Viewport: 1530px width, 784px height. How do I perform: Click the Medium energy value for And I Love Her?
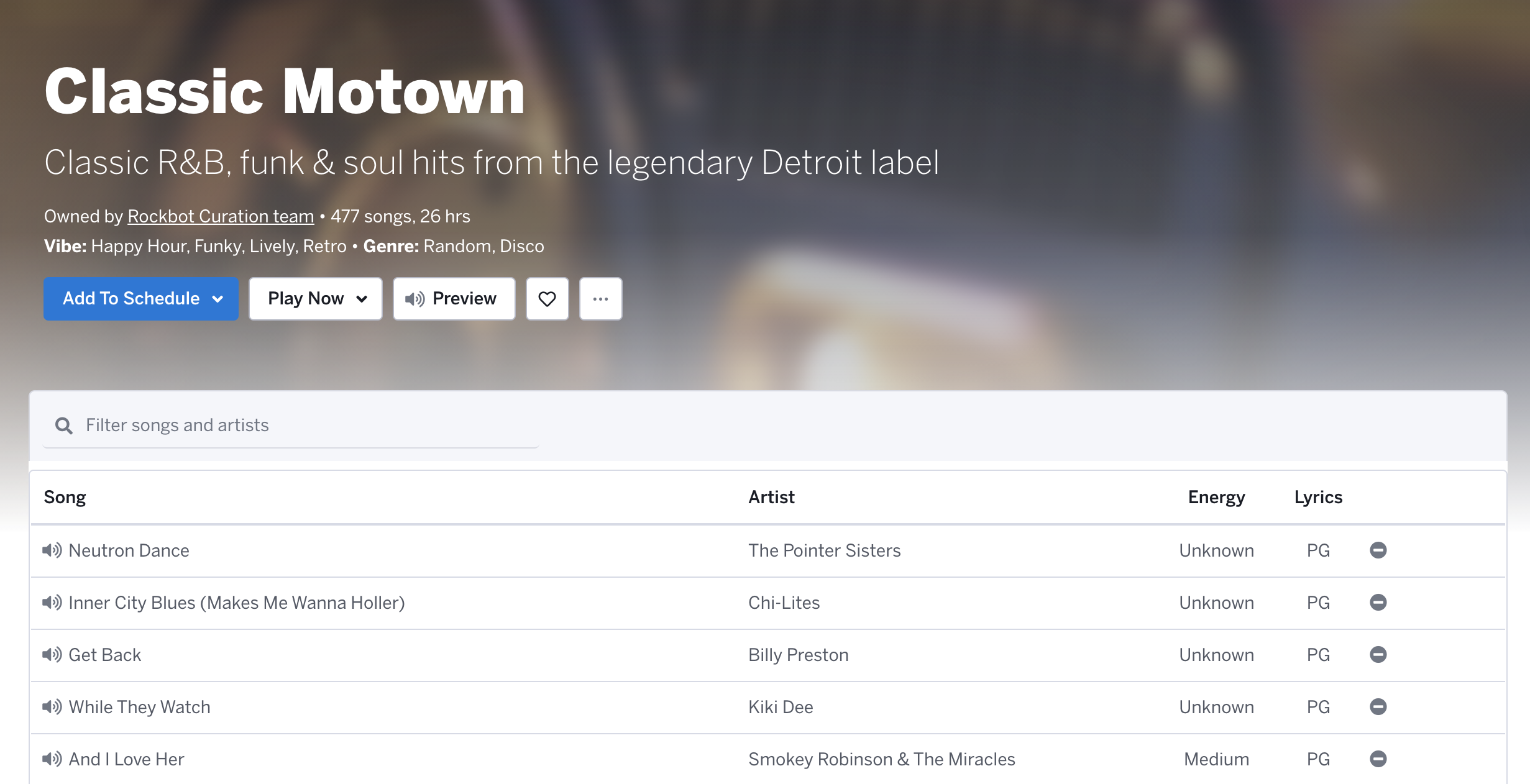pos(1217,759)
